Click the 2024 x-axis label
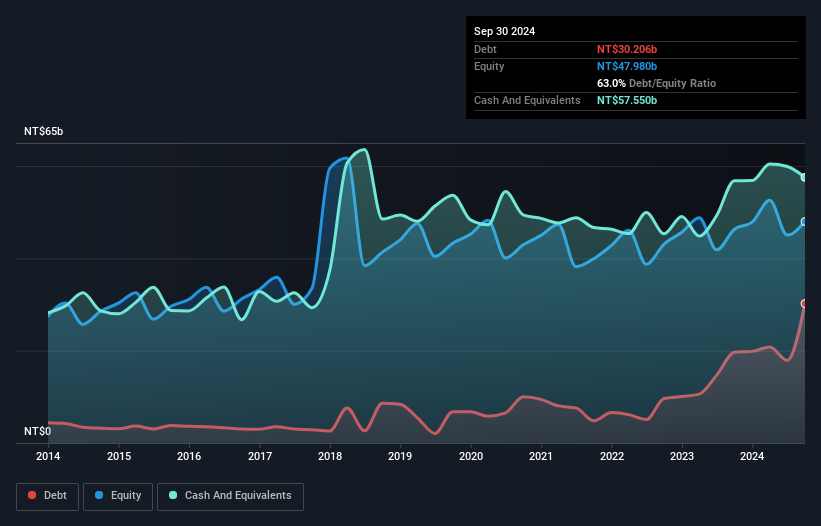The height and width of the screenshot is (526, 821). 752,456
